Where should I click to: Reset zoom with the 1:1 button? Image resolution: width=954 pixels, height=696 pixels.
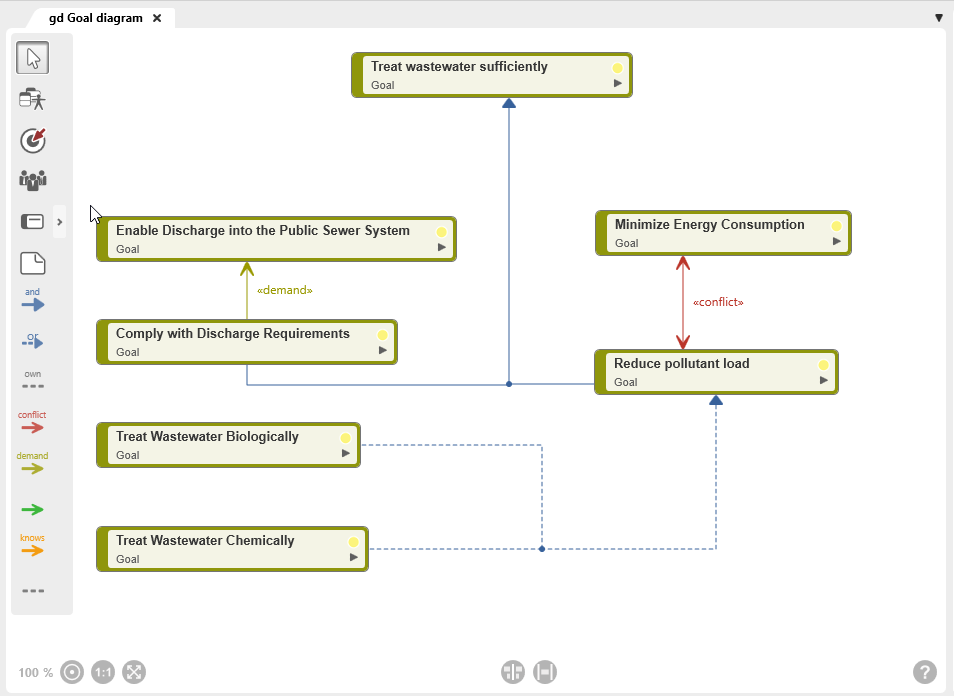103,672
